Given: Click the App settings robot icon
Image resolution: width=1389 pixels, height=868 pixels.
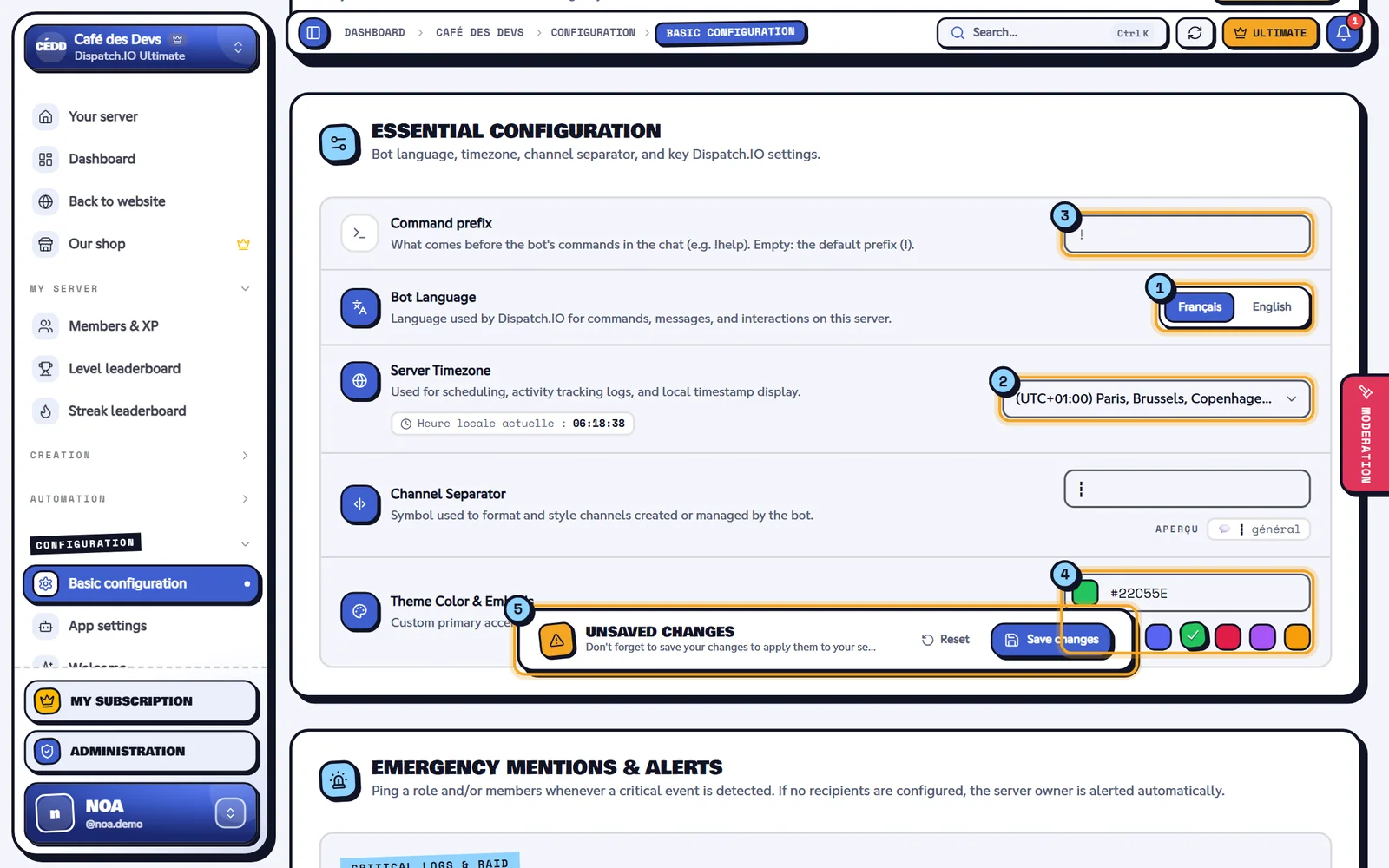Looking at the screenshot, I should tap(46, 626).
